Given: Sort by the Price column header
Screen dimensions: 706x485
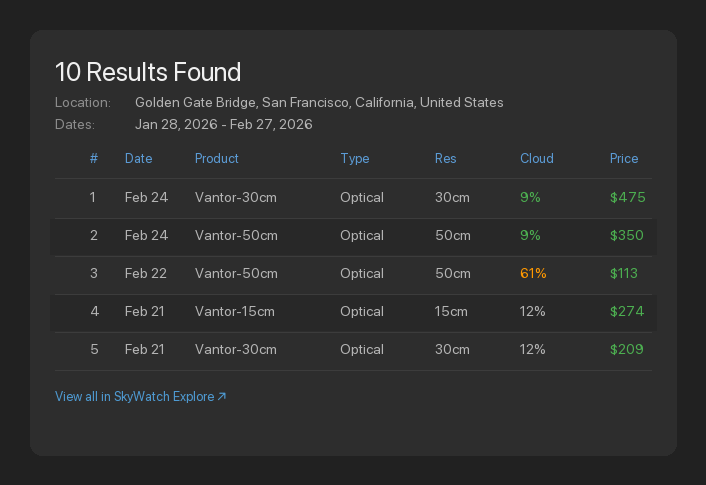Looking at the screenshot, I should [x=624, y=158].
